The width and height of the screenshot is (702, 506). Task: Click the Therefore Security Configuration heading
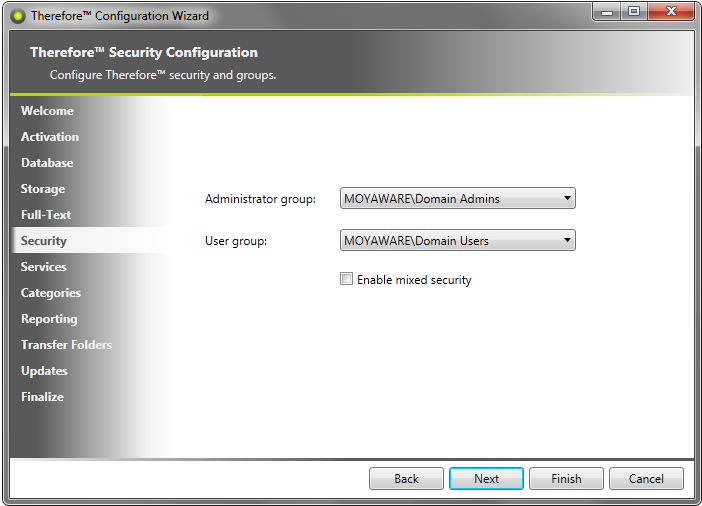(x=144, y=52)
